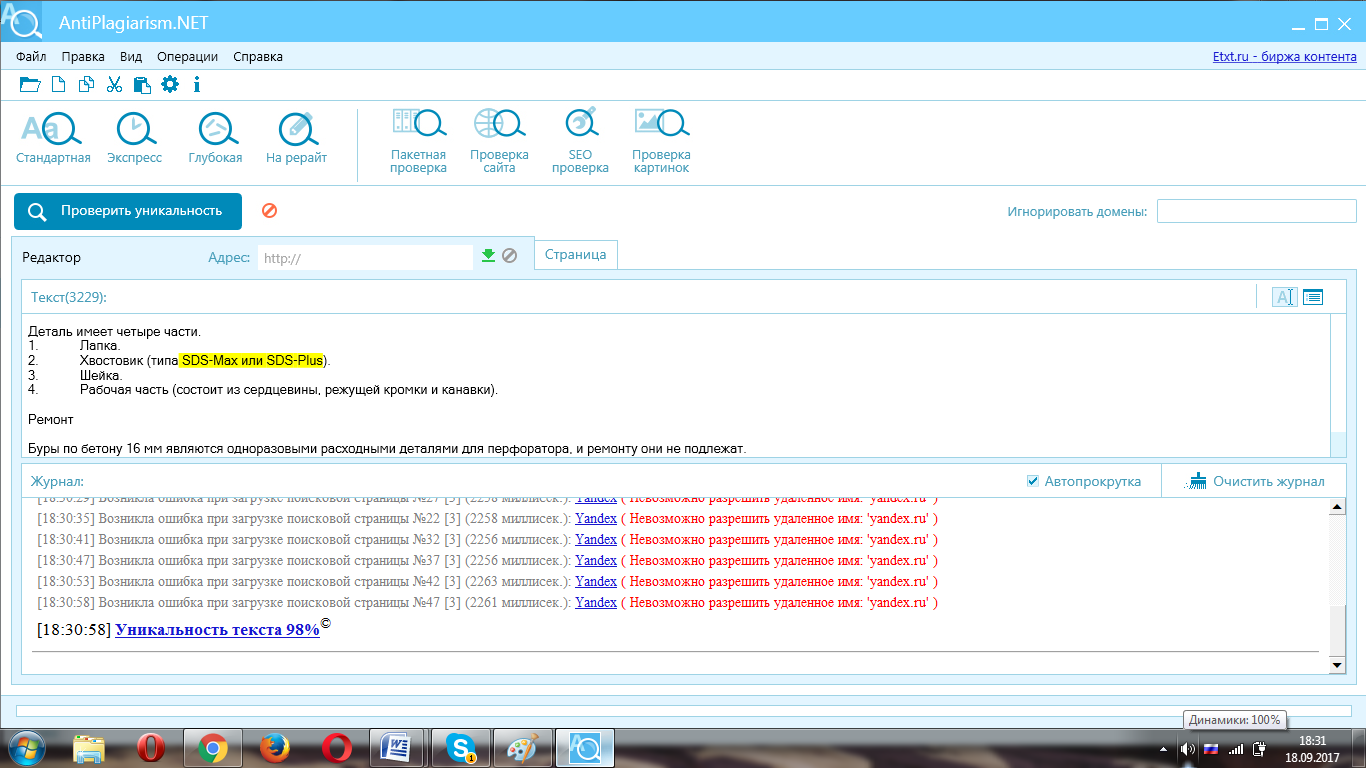Open Проверка картинок tool
Viewport: 1366px width, 768px height.
point(661,142)
